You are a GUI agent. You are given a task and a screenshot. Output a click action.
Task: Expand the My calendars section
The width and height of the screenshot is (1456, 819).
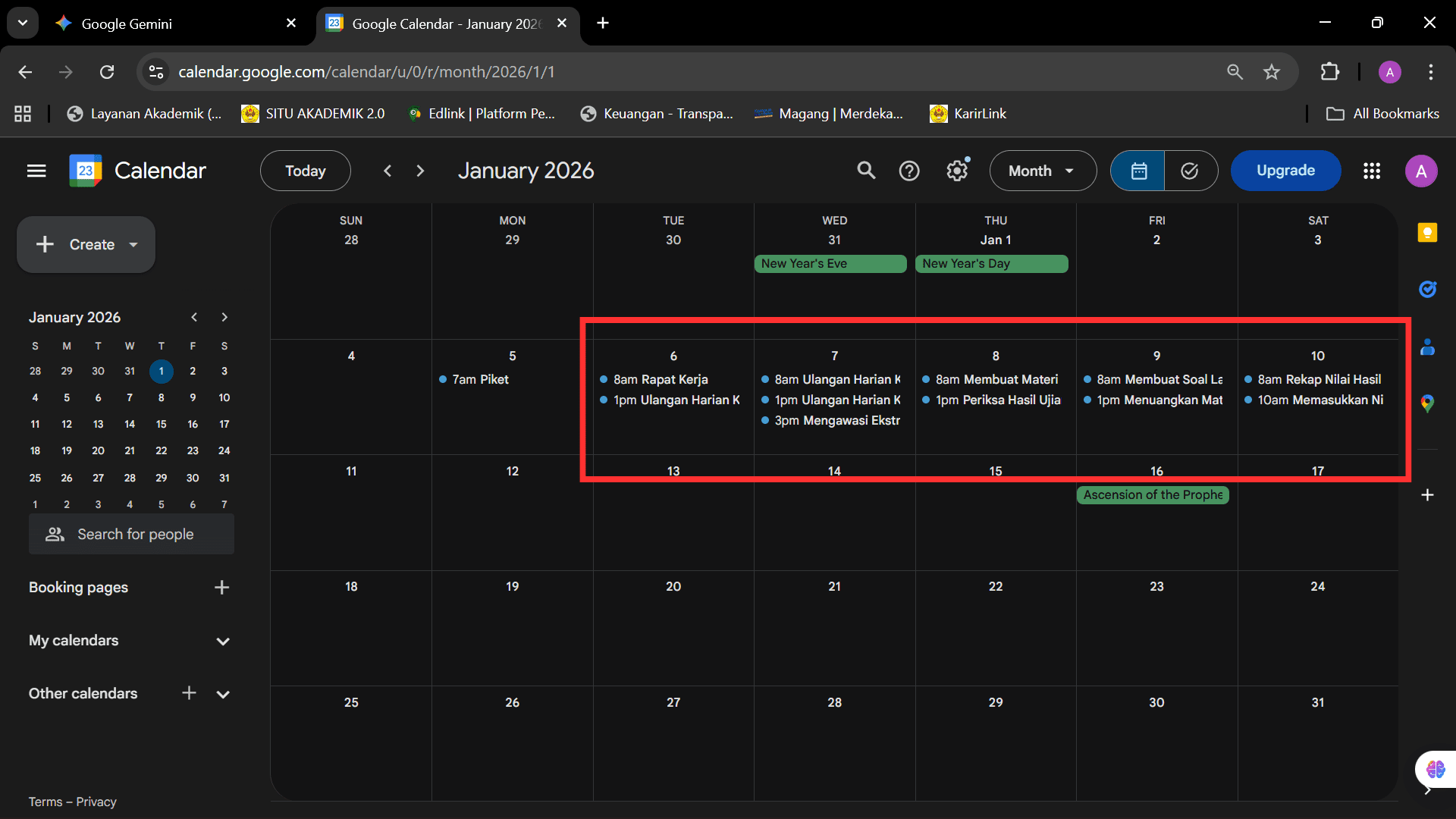click(223, 642)
